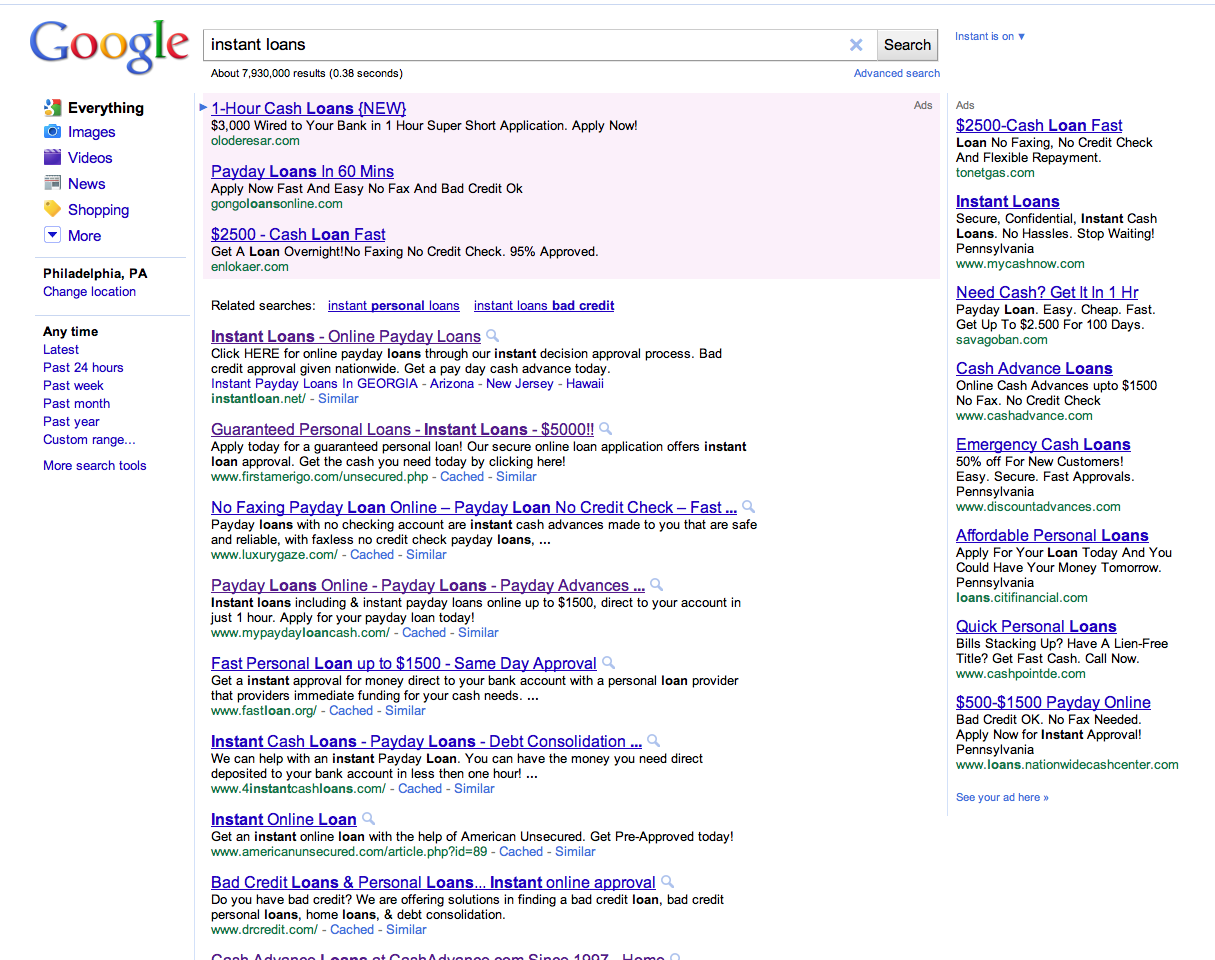Screen dimensions: 1215x960
Task: Preview magnifier beside Instant Online Loan result
Action: tap(368, 819)
